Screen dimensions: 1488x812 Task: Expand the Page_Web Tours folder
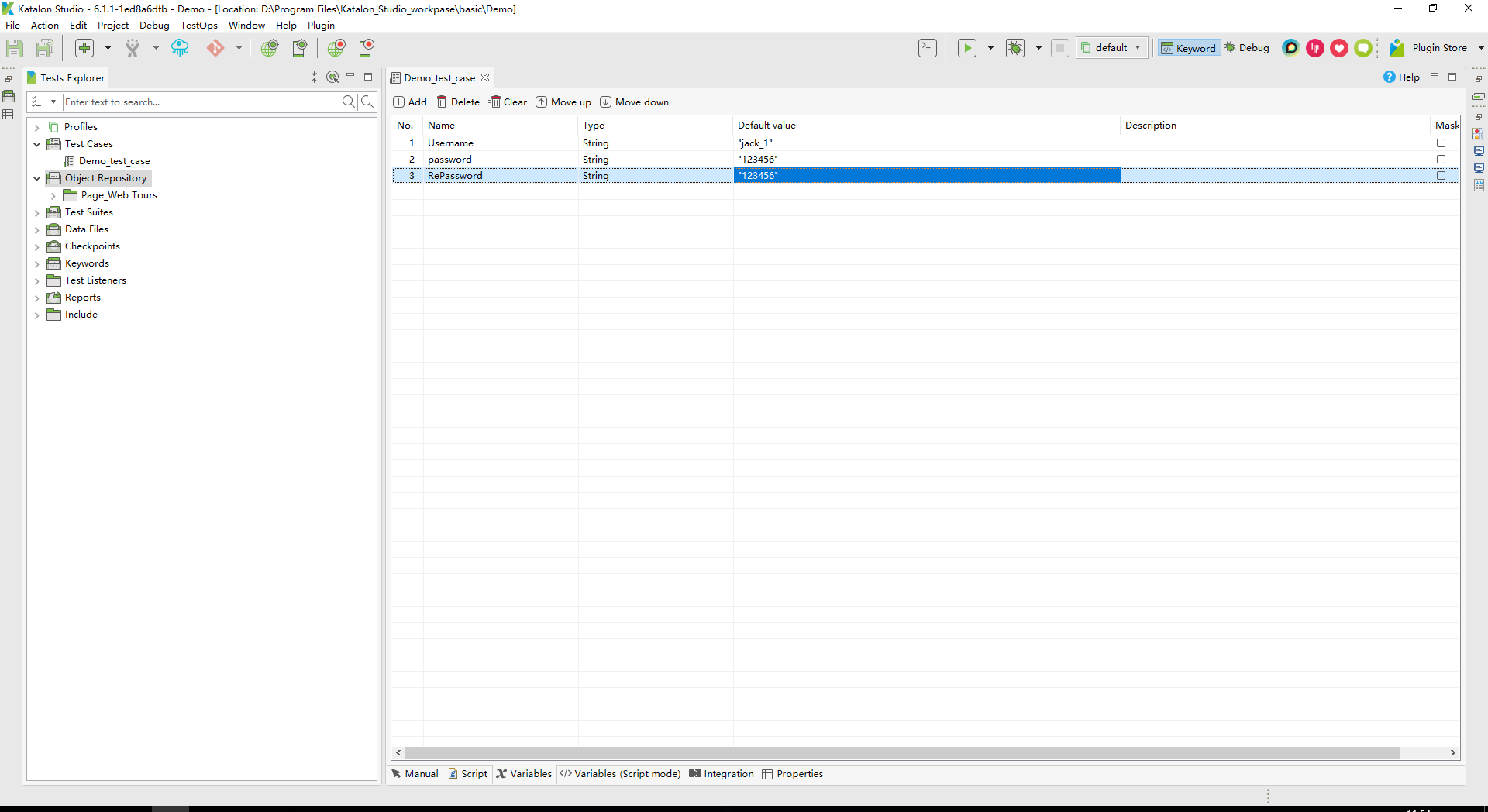click(x=53, y=195)
